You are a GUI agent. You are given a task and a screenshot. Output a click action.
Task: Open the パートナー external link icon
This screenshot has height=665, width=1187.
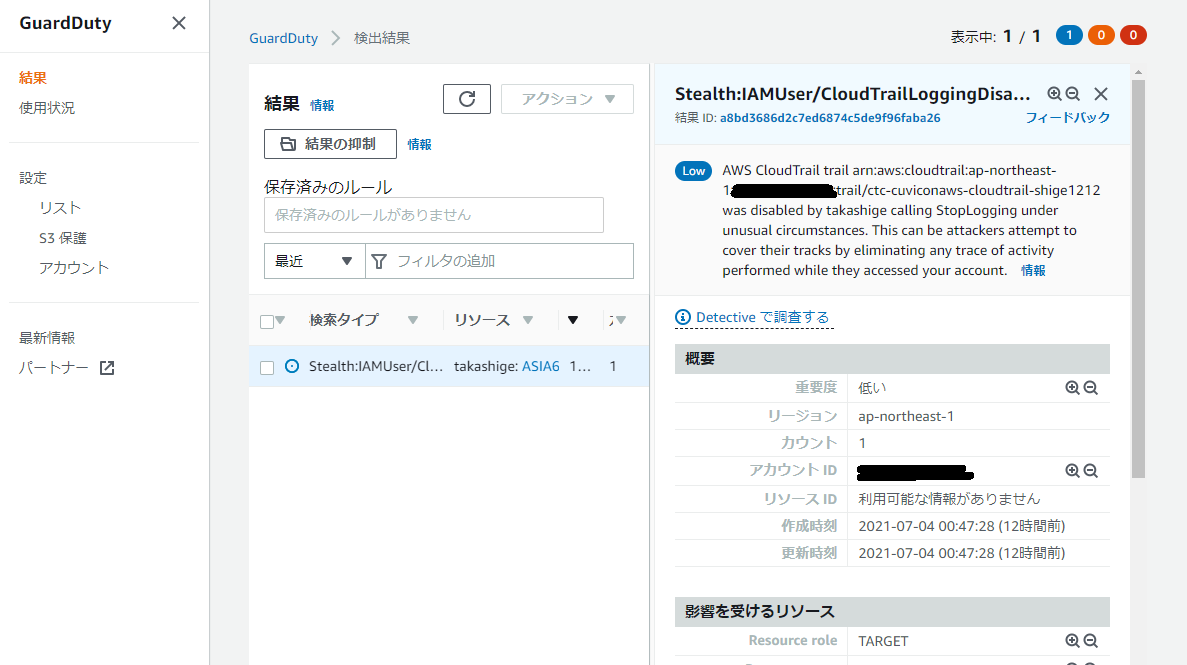107,368
